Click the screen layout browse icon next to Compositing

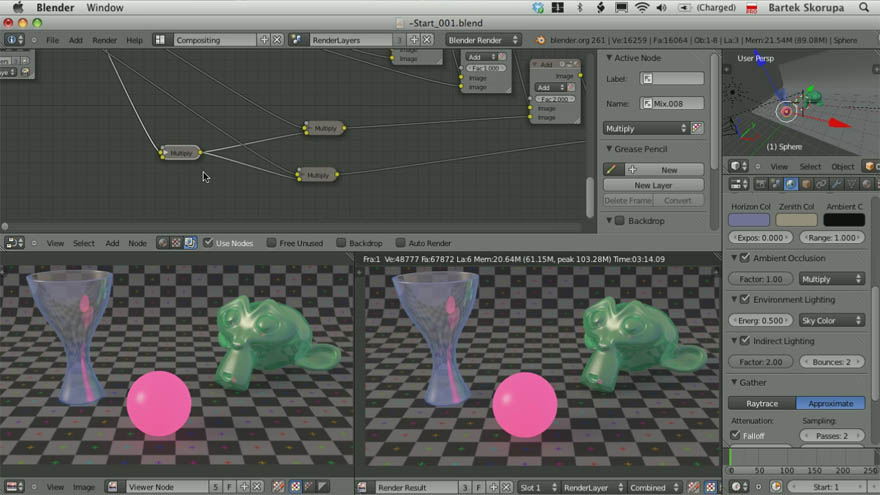160,40
